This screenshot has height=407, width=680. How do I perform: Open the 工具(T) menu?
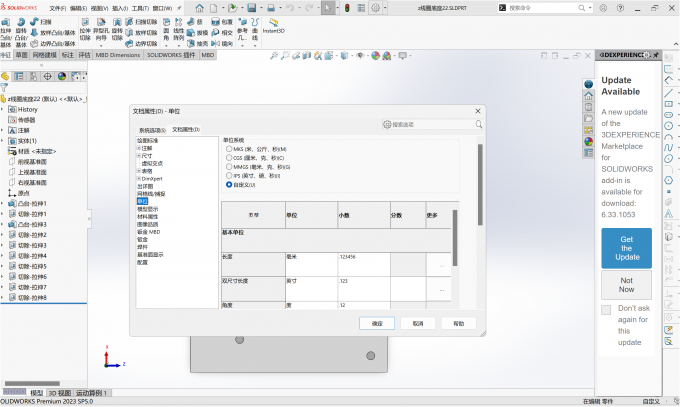pos(140,8)
